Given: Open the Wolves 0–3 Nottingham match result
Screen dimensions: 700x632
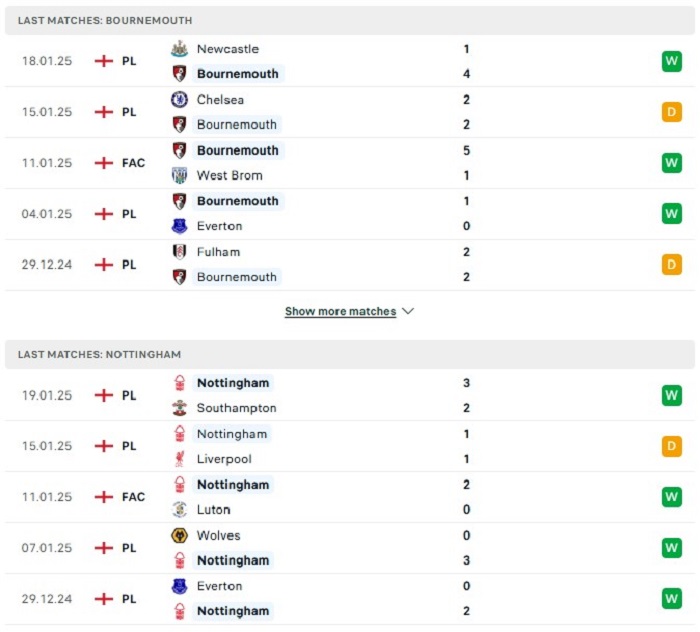Looking at the screenshot, I should pos(350,548).
